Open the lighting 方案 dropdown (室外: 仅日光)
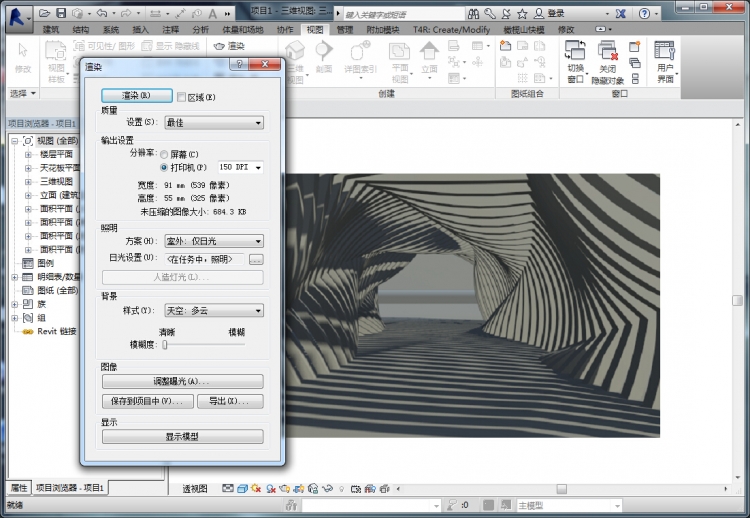Image resolution: width=750 pixels, height=518 pixels. click(213, 241)
